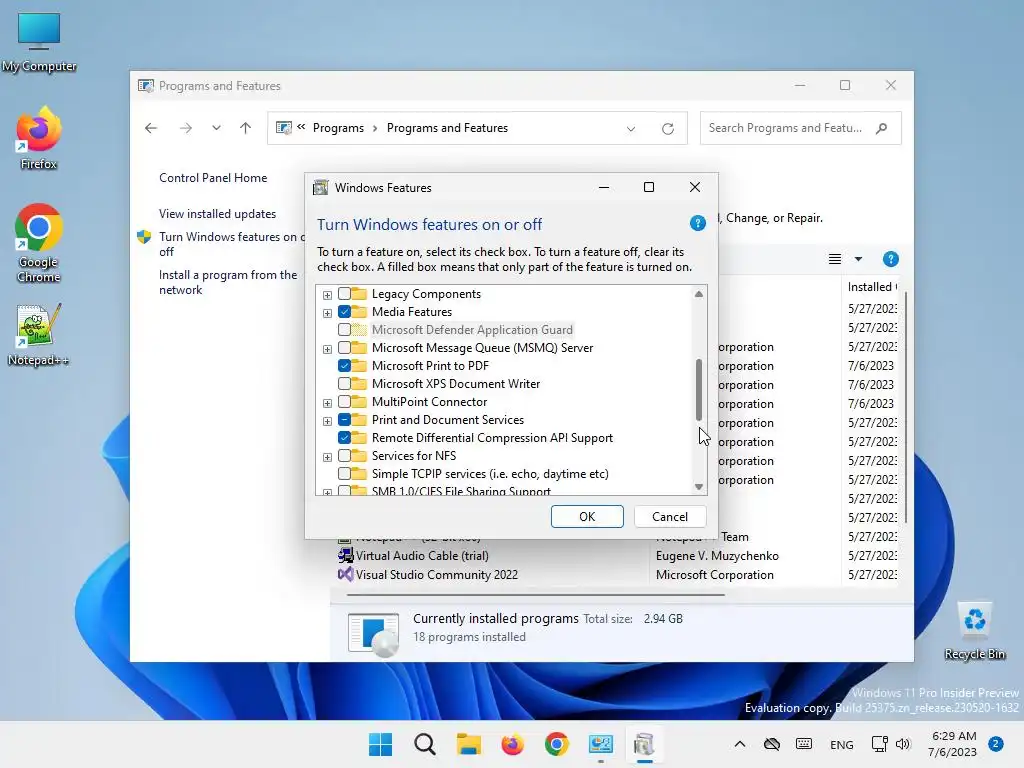Open taskbar Search icon

click(x=424, y=744)
